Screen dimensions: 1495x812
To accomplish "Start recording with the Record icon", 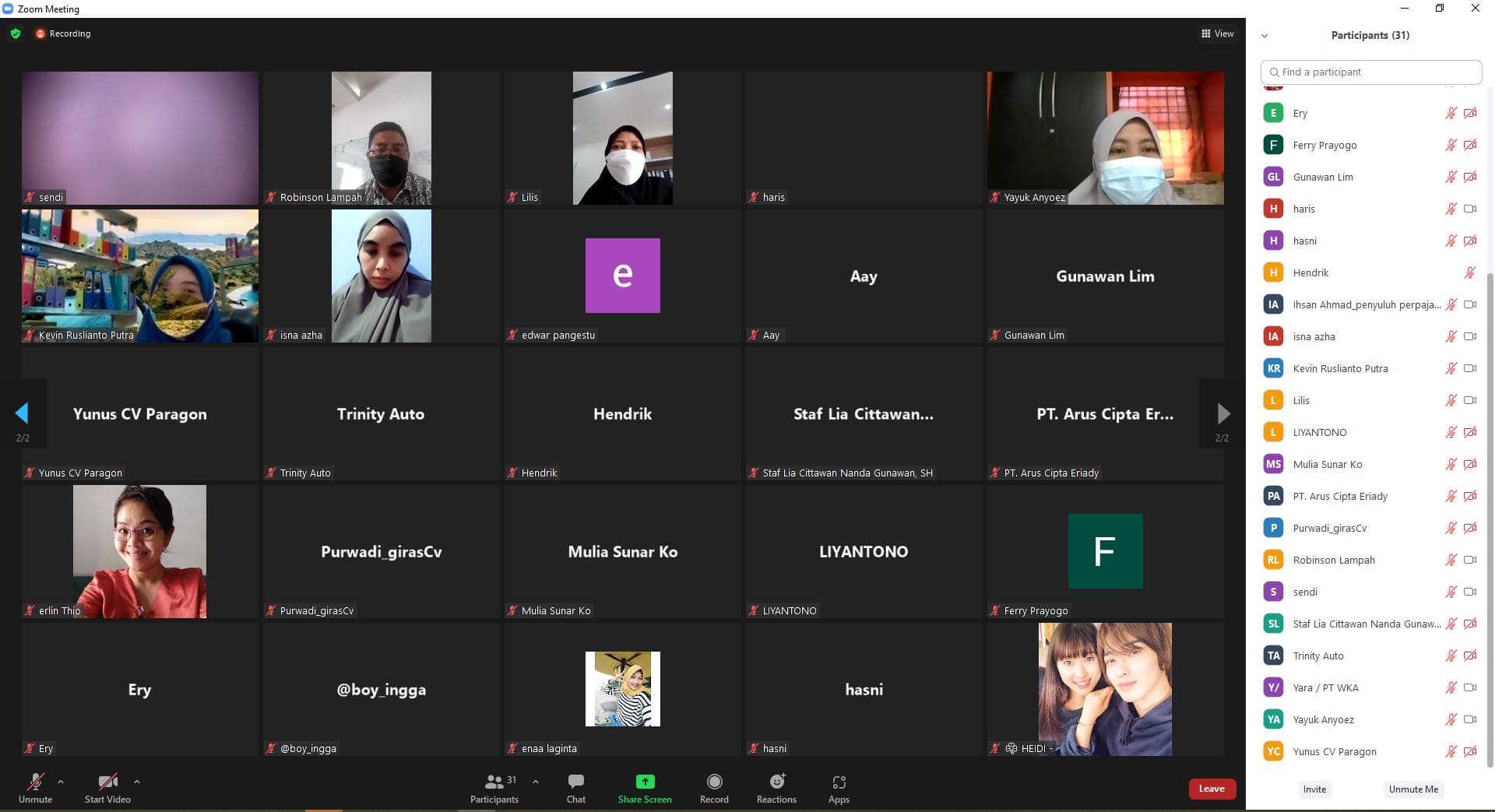I will (x=714, y=782).
